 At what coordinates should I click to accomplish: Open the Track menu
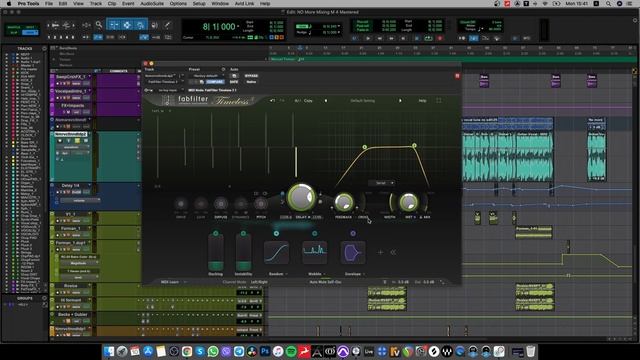96,4
